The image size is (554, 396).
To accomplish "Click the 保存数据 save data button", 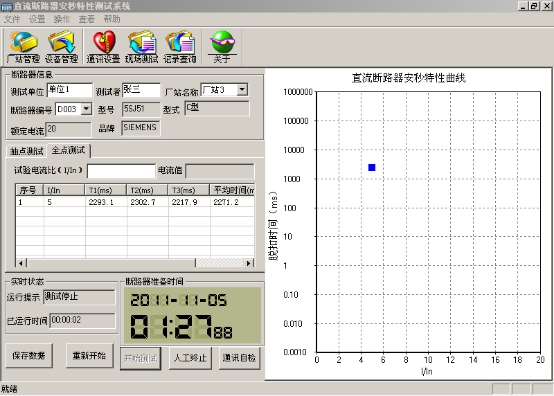I will [x=29, y=355].
